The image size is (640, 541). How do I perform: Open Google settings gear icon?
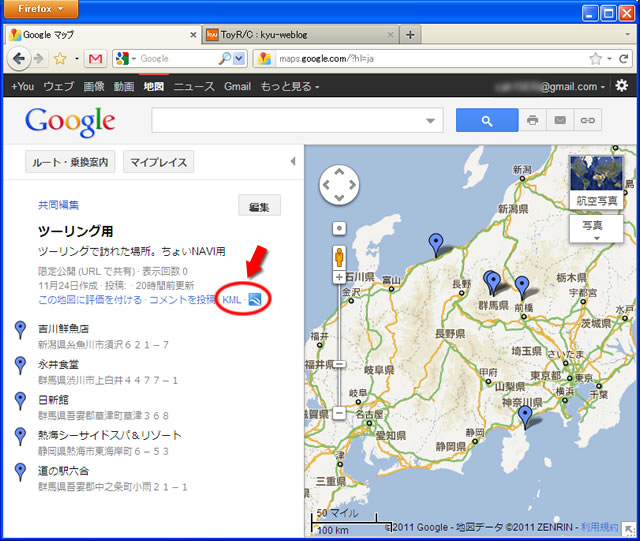(x=621, y=86)
